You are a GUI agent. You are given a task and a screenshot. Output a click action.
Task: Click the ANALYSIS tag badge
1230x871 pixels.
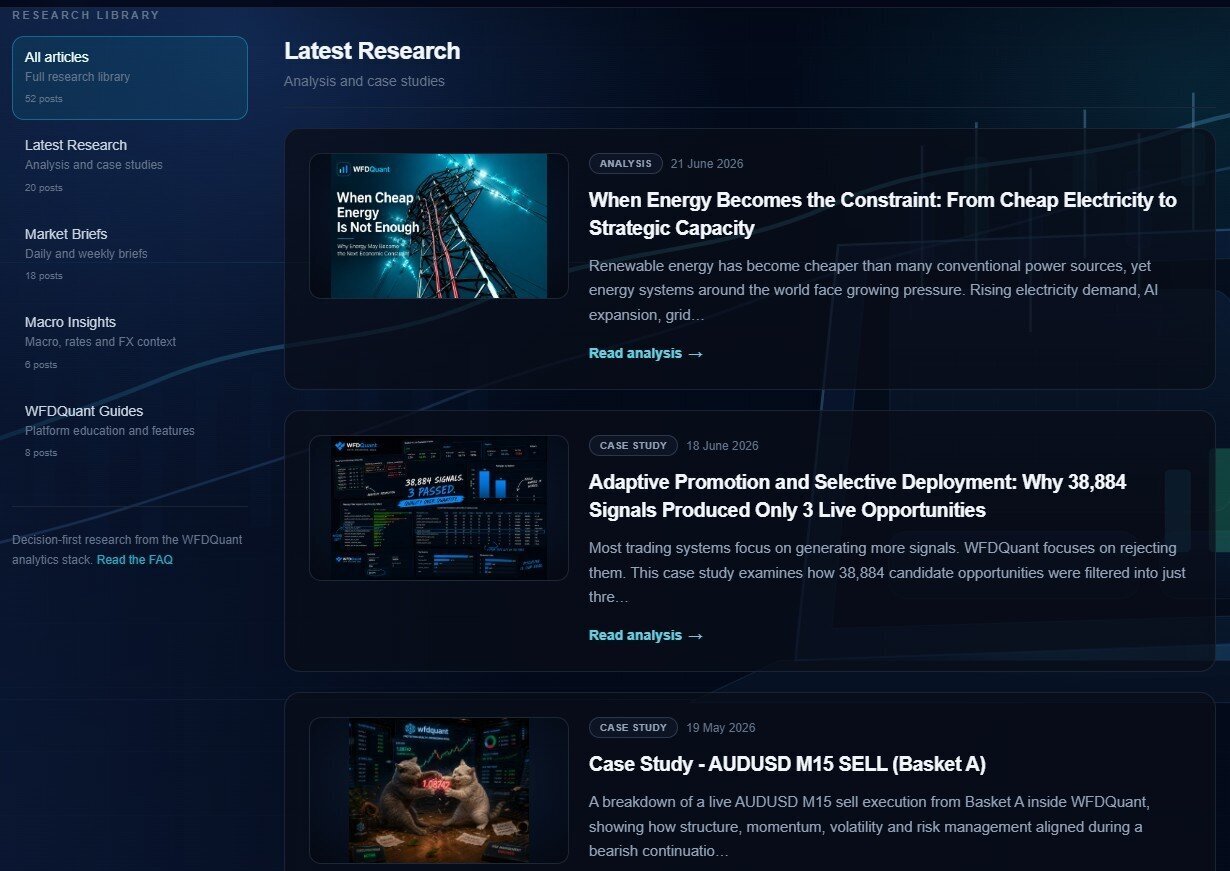pyautogui.click(x=626, y=164)
